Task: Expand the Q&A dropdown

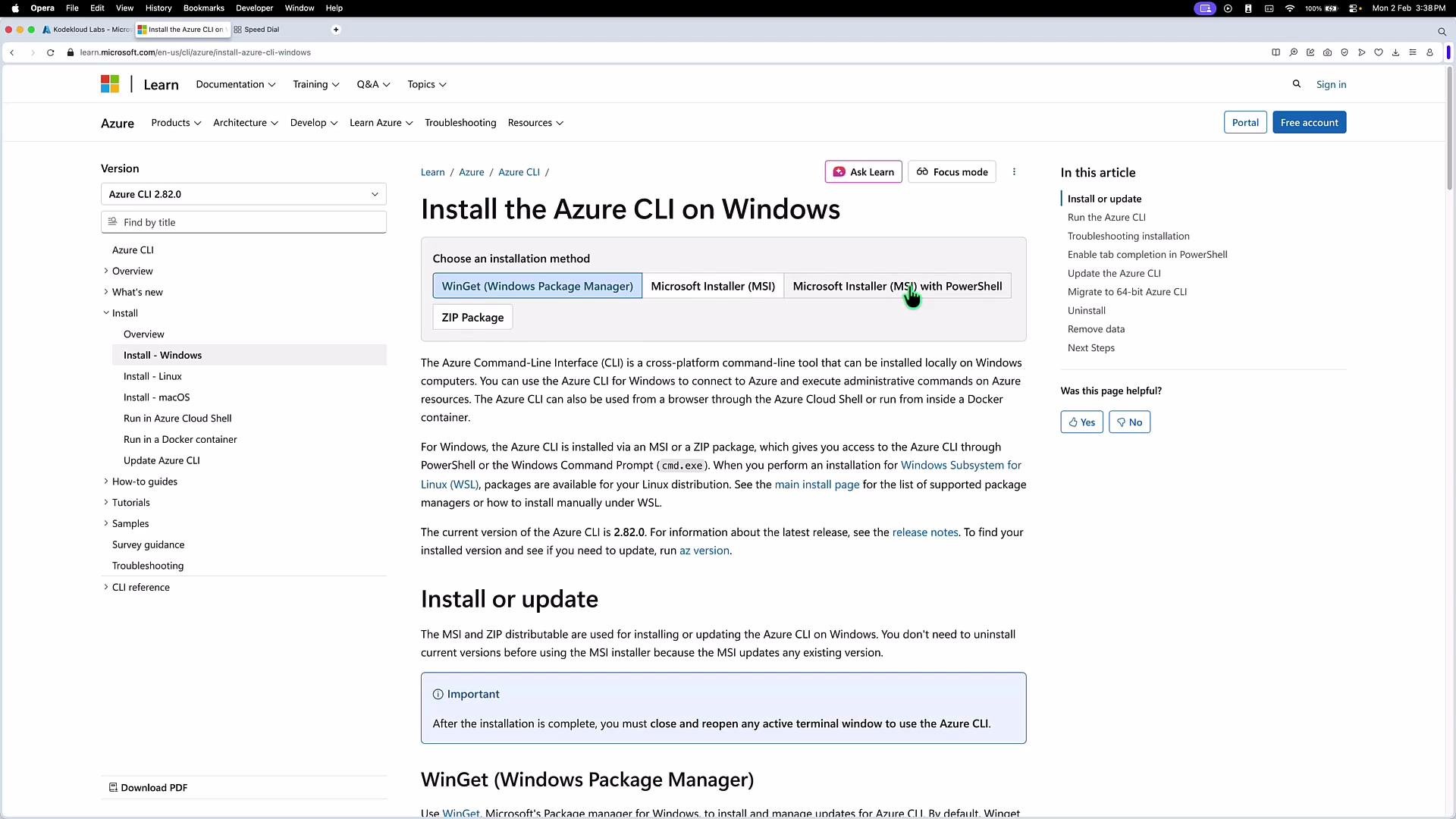Action: click(x=373, y=84)
